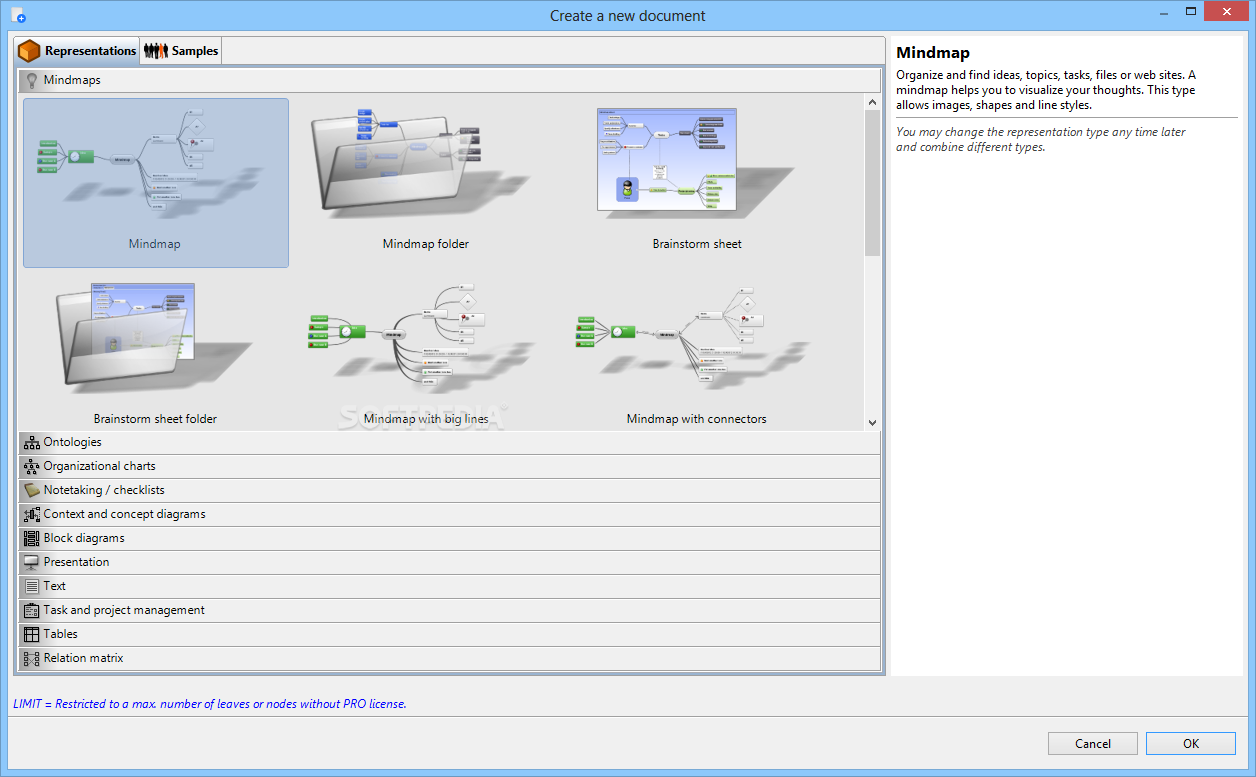Expand the Tables section
Viewport: 1256px width, 777px height.
click(449, 634)
